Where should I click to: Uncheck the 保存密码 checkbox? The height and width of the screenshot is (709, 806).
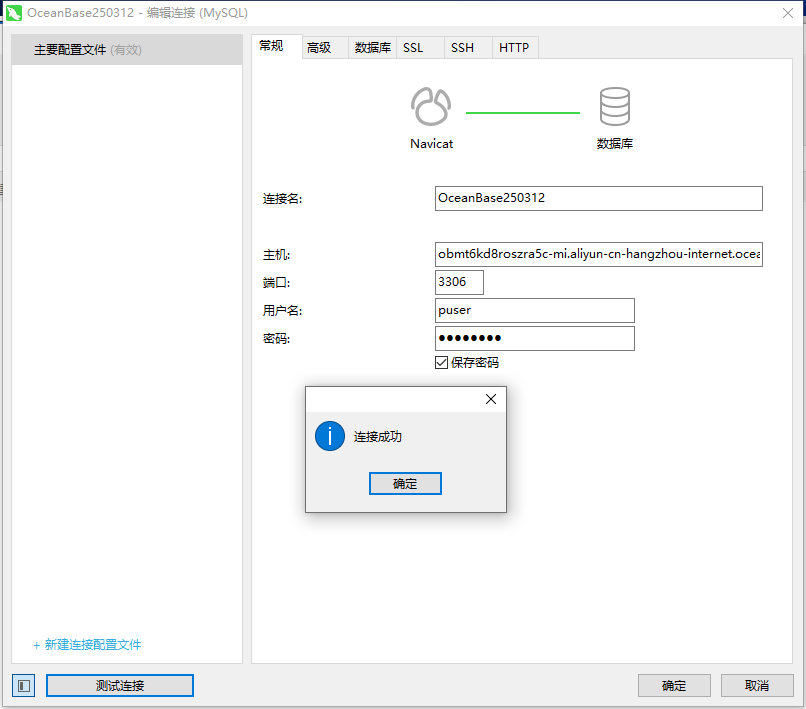pos(441,362)
